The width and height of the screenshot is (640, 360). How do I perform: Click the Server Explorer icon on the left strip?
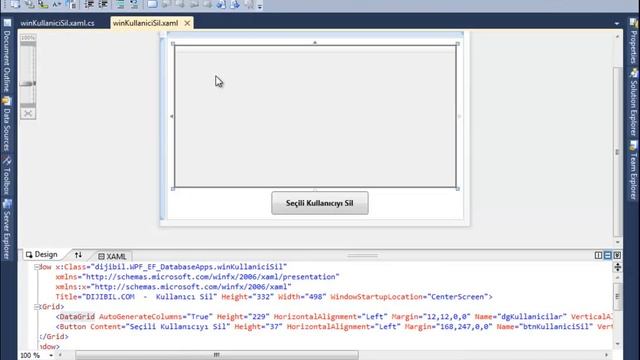[x=7, y=203]
